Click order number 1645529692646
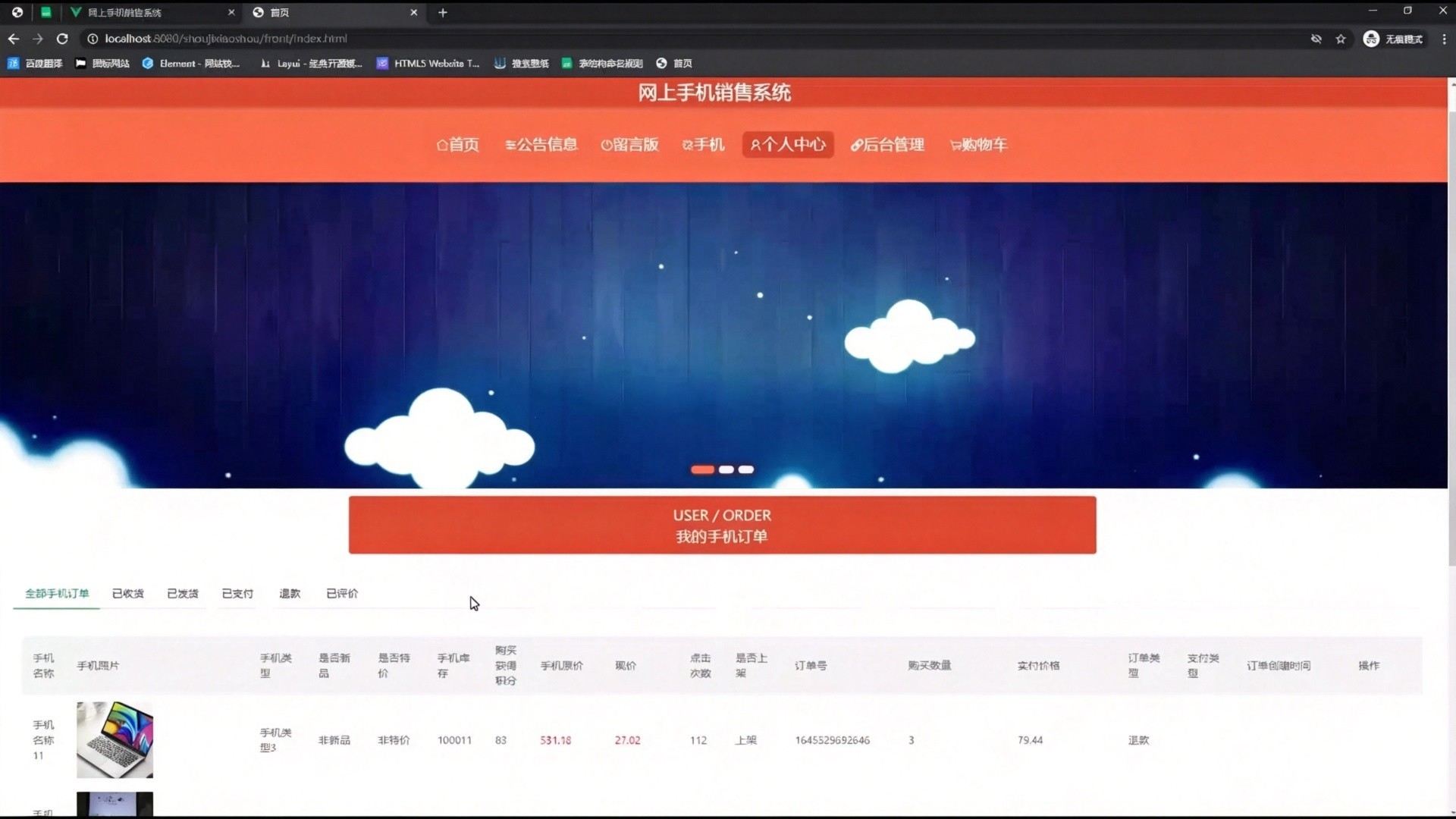 click(x=832, y=740)
